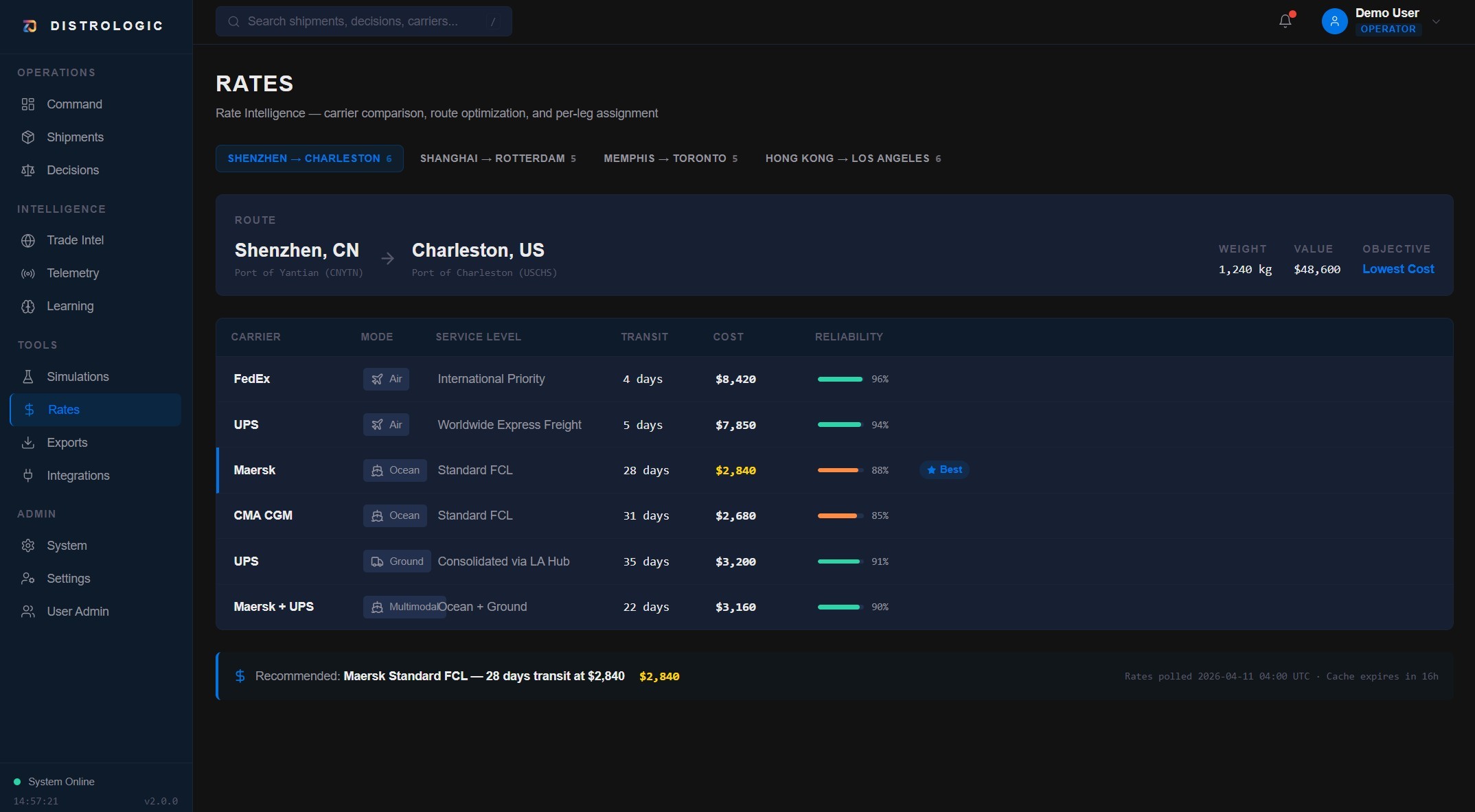Click the rates polled cache timestamp
1475x812 pixels.
point(1281,676)
